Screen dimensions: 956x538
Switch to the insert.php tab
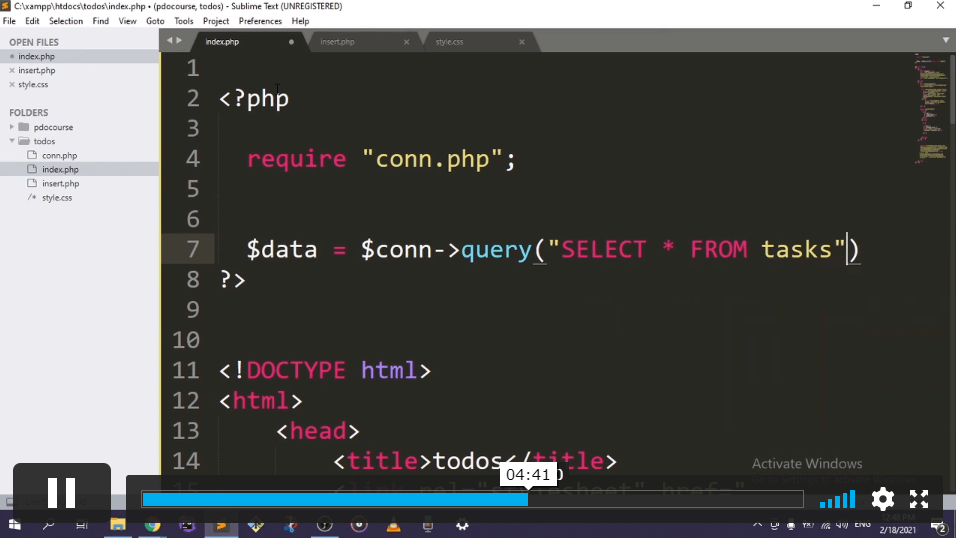pyautogui.click(x=338, y=42)
